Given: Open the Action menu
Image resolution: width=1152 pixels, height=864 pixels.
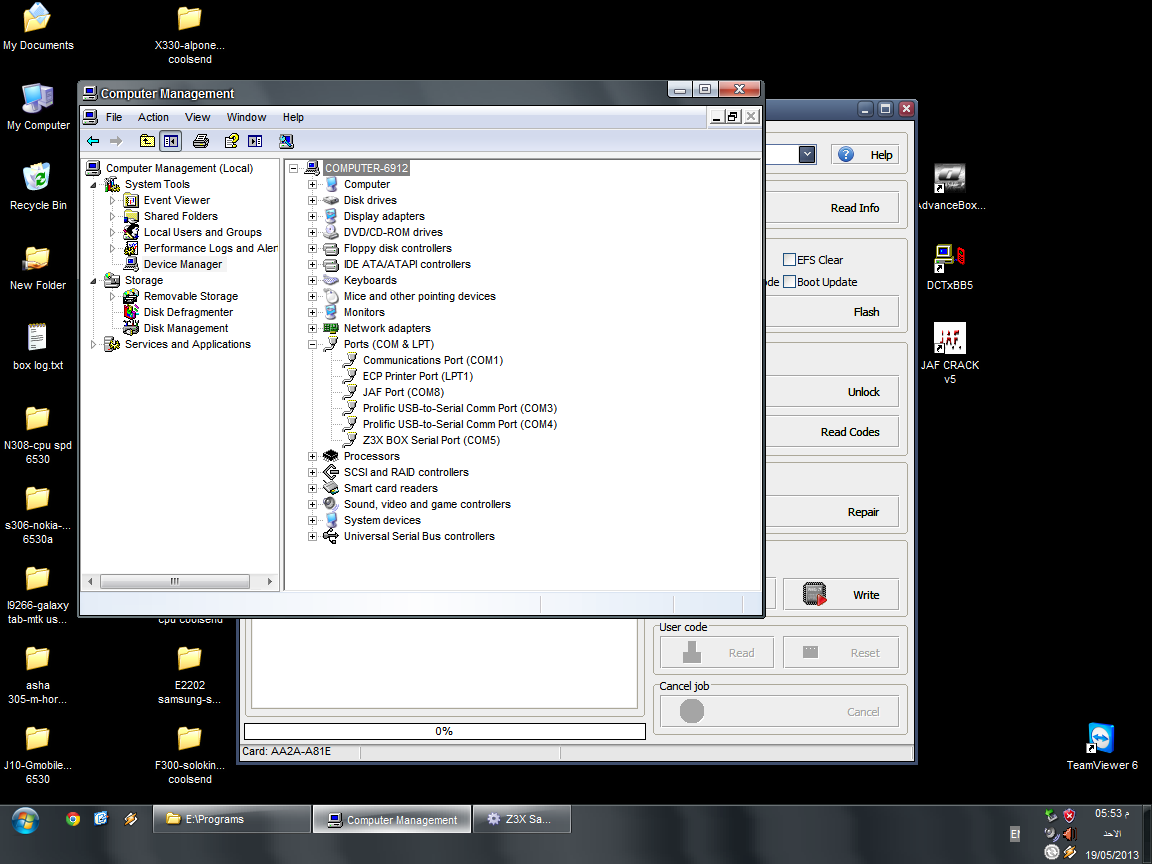Looking at the screenshot, I should (x=153, y=117).
